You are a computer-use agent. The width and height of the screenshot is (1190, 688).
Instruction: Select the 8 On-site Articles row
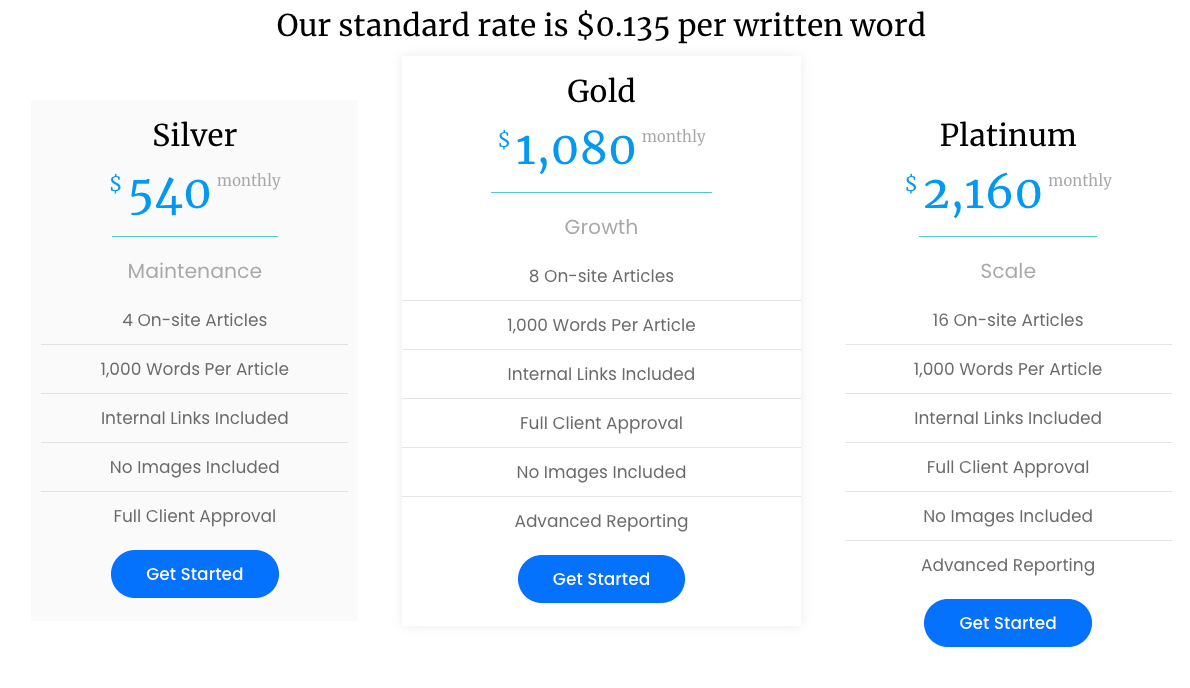click(601, 276)
